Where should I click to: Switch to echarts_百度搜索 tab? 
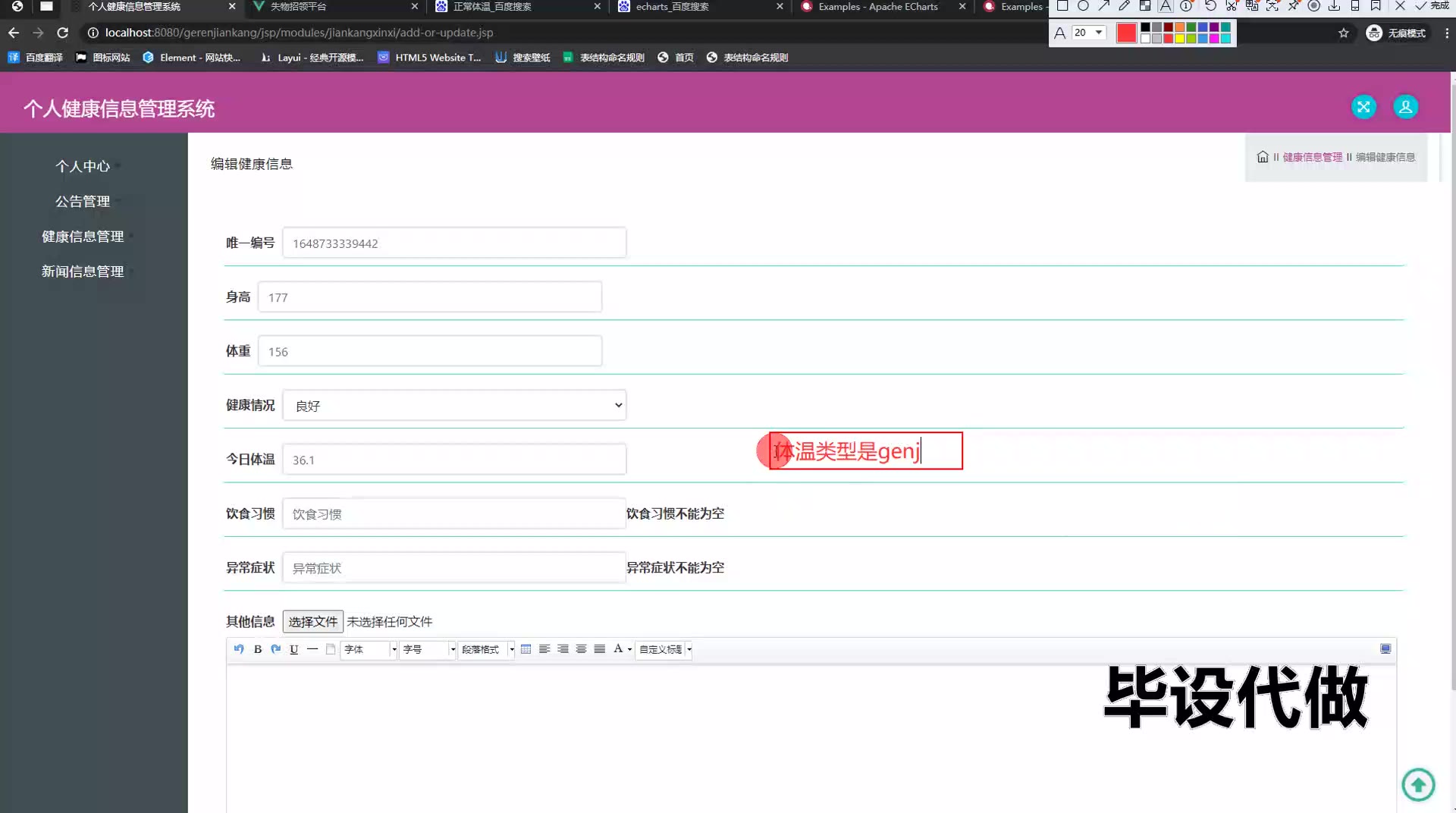[701, 7]
